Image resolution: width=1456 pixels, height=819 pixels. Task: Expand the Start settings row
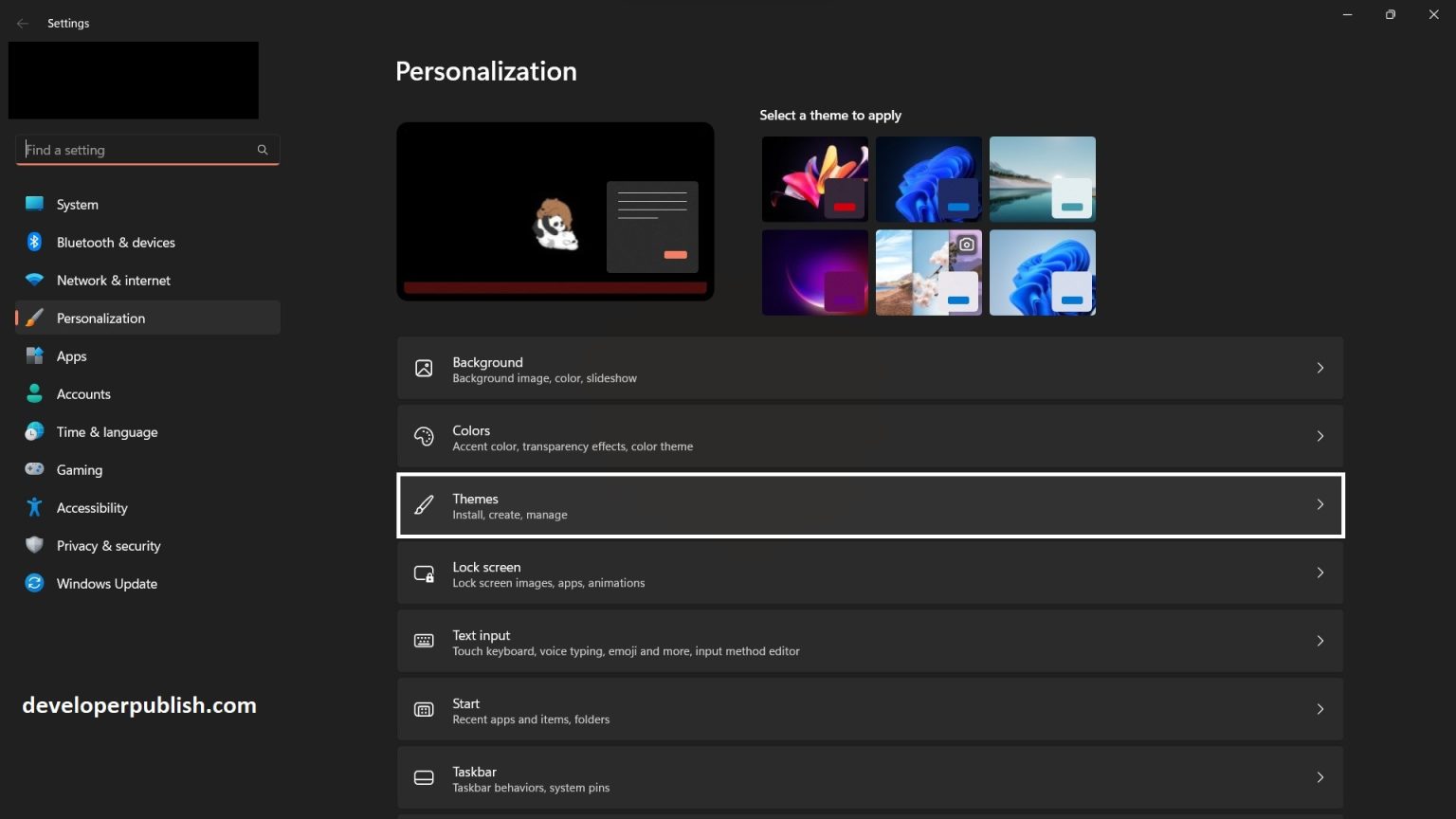(1320, 708)
